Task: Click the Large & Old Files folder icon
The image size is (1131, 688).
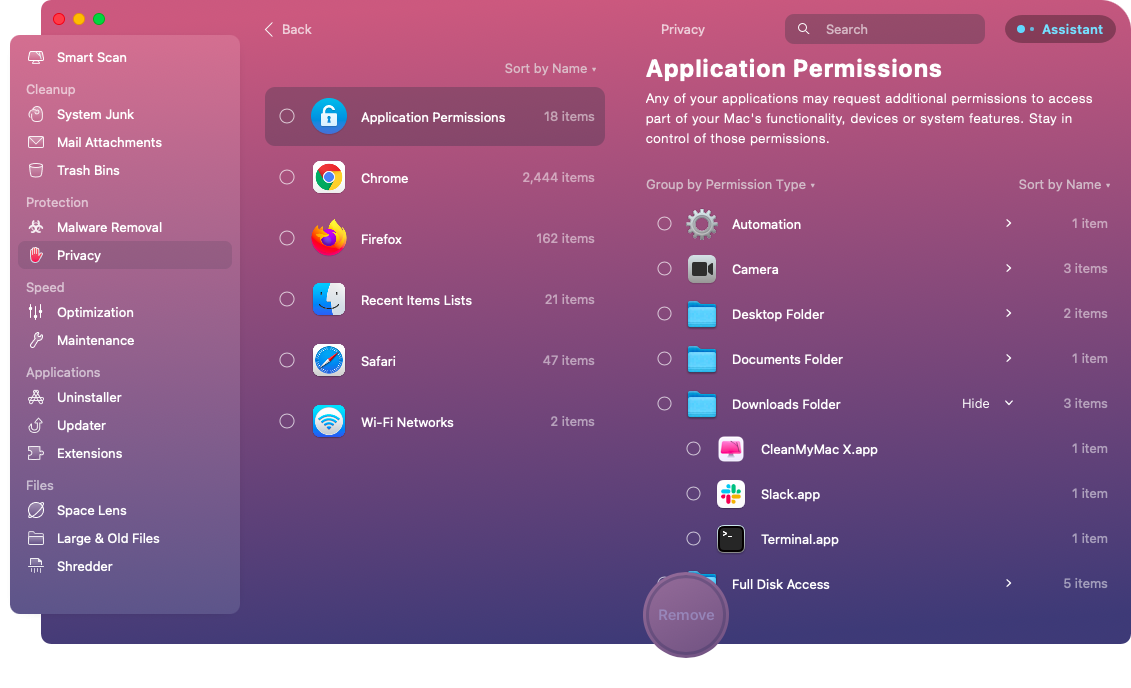Action: click(35, 538)
